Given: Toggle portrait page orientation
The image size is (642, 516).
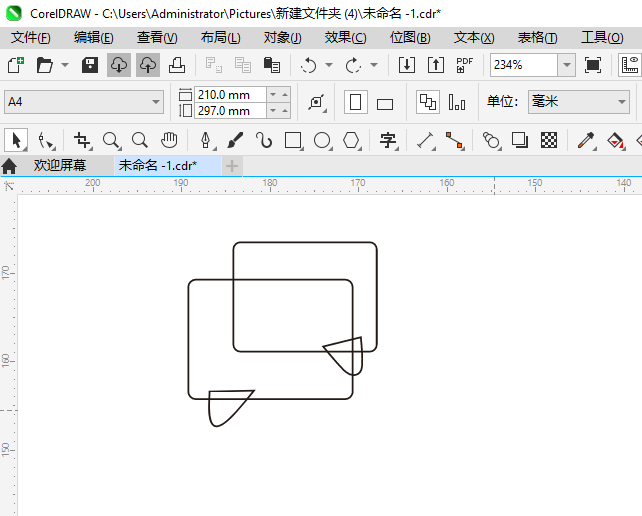Looking at the screenshot, I should click(x=355, y=102).
